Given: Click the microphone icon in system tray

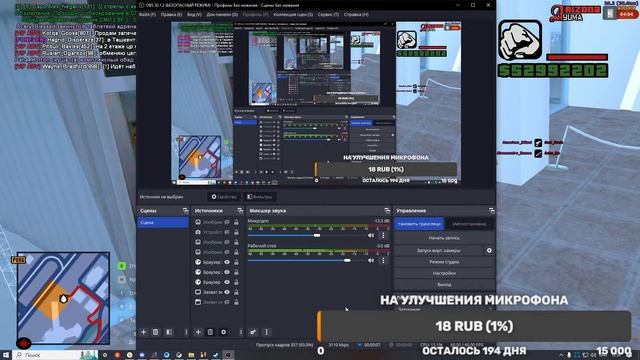Looking at the screenshot, I should 569,355.
